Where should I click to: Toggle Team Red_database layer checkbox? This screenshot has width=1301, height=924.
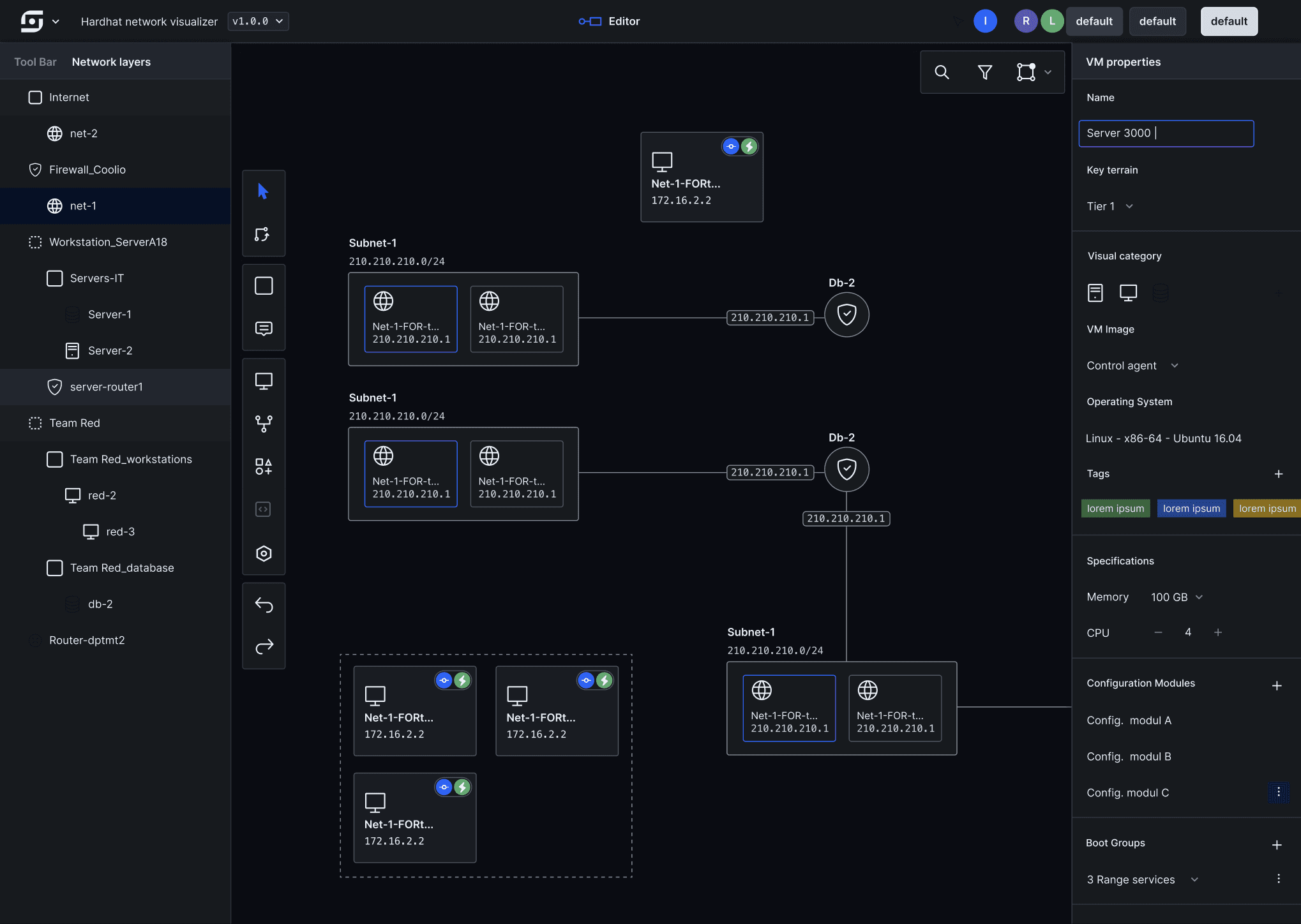tap(55, 568)
